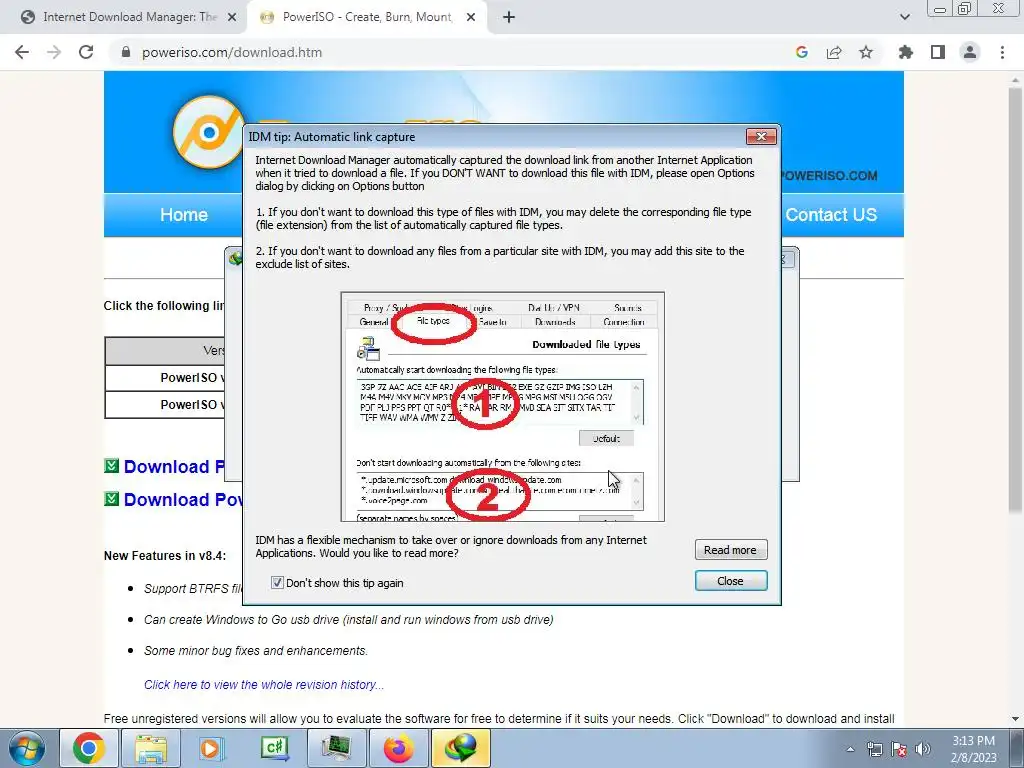Bookmark this page with star icon
This screenshot has height=768, width=1024.
(866, 52)
